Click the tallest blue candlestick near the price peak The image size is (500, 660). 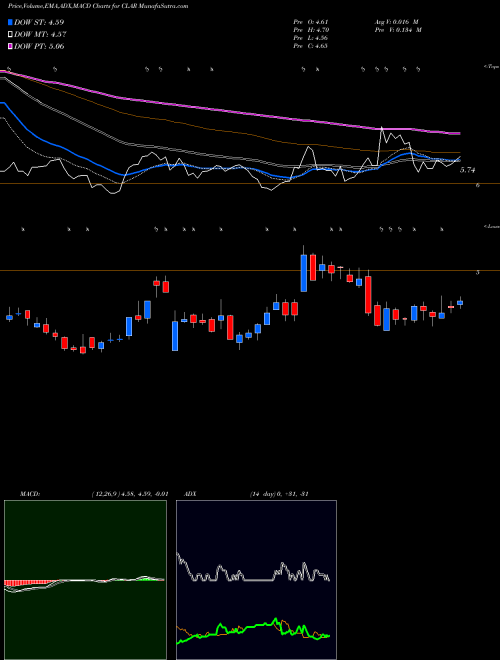point(303,273)
